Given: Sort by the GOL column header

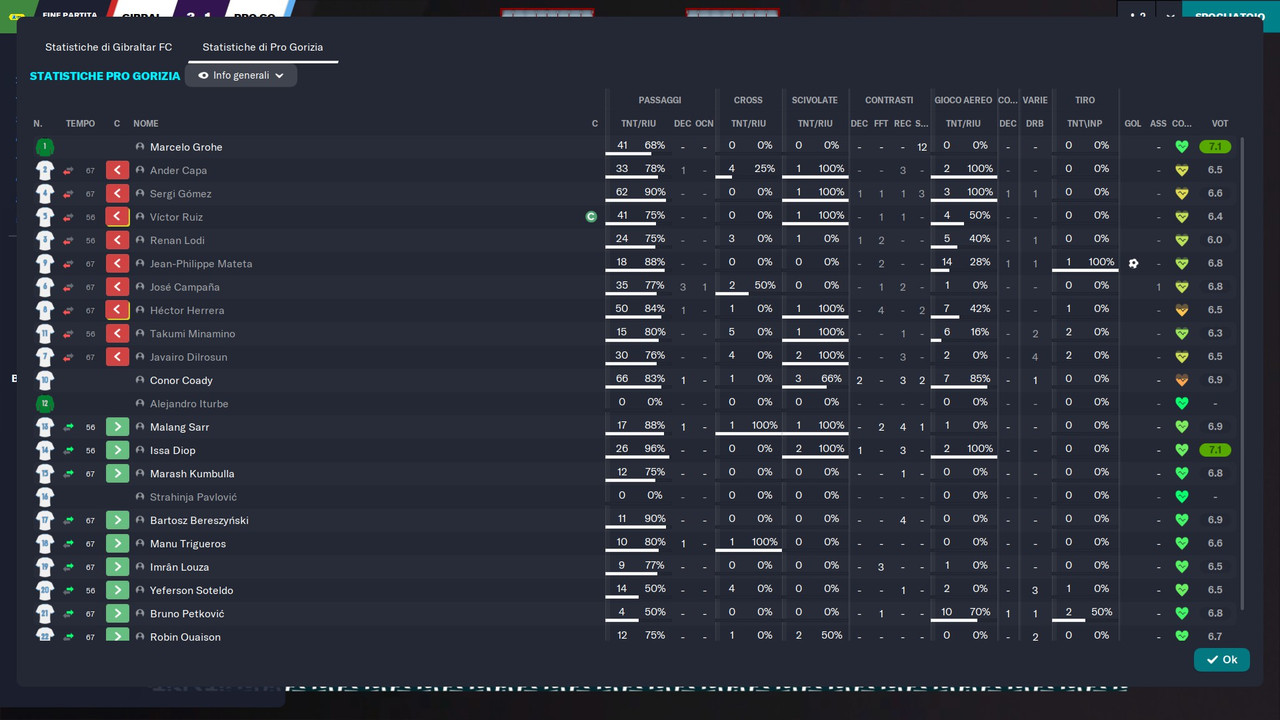Looking at the screenshot, I should pyautogui.click(x=1133, y=124).
